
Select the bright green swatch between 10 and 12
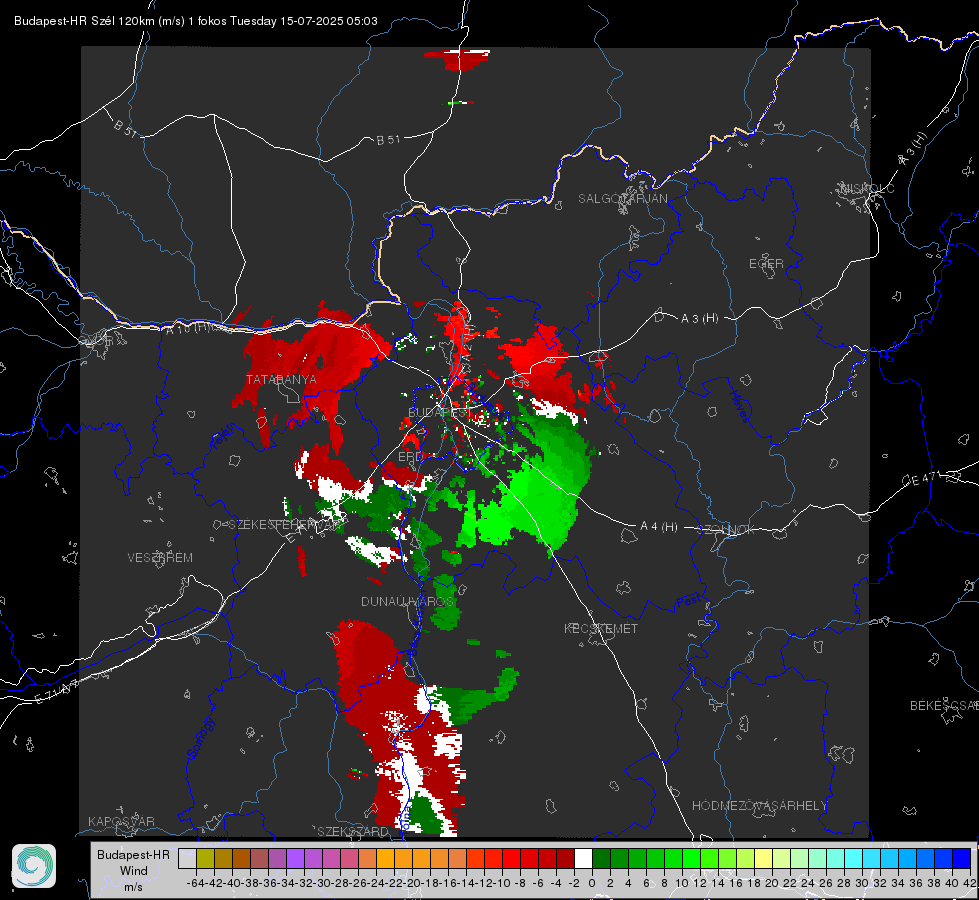point(691,858)
